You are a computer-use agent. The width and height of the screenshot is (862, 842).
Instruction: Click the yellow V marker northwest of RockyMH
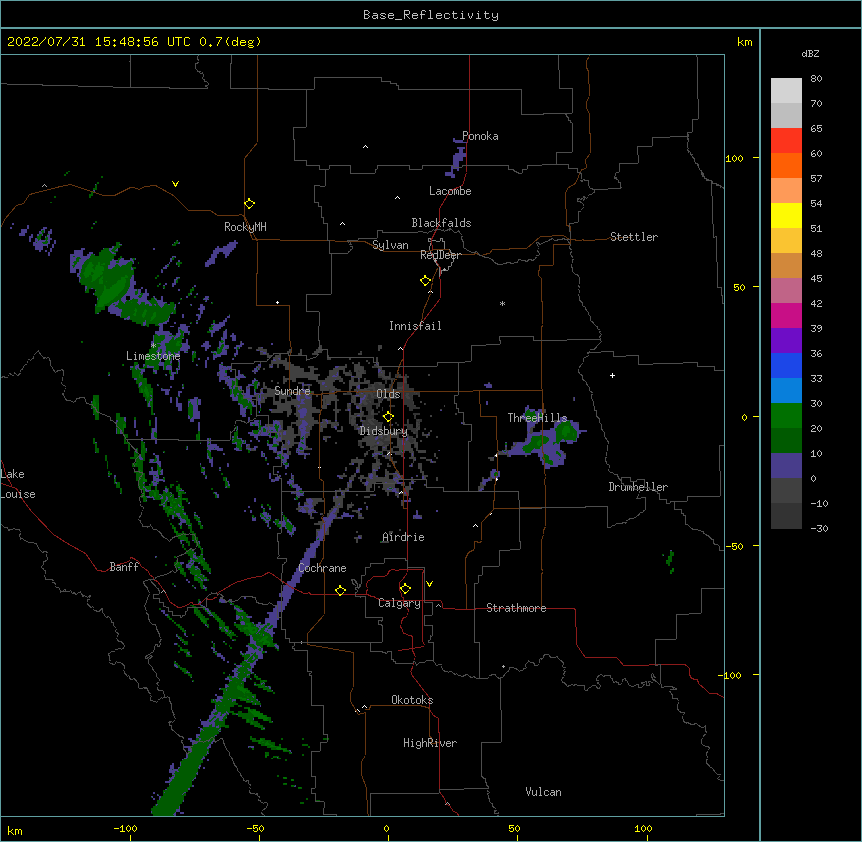[175, 184]
